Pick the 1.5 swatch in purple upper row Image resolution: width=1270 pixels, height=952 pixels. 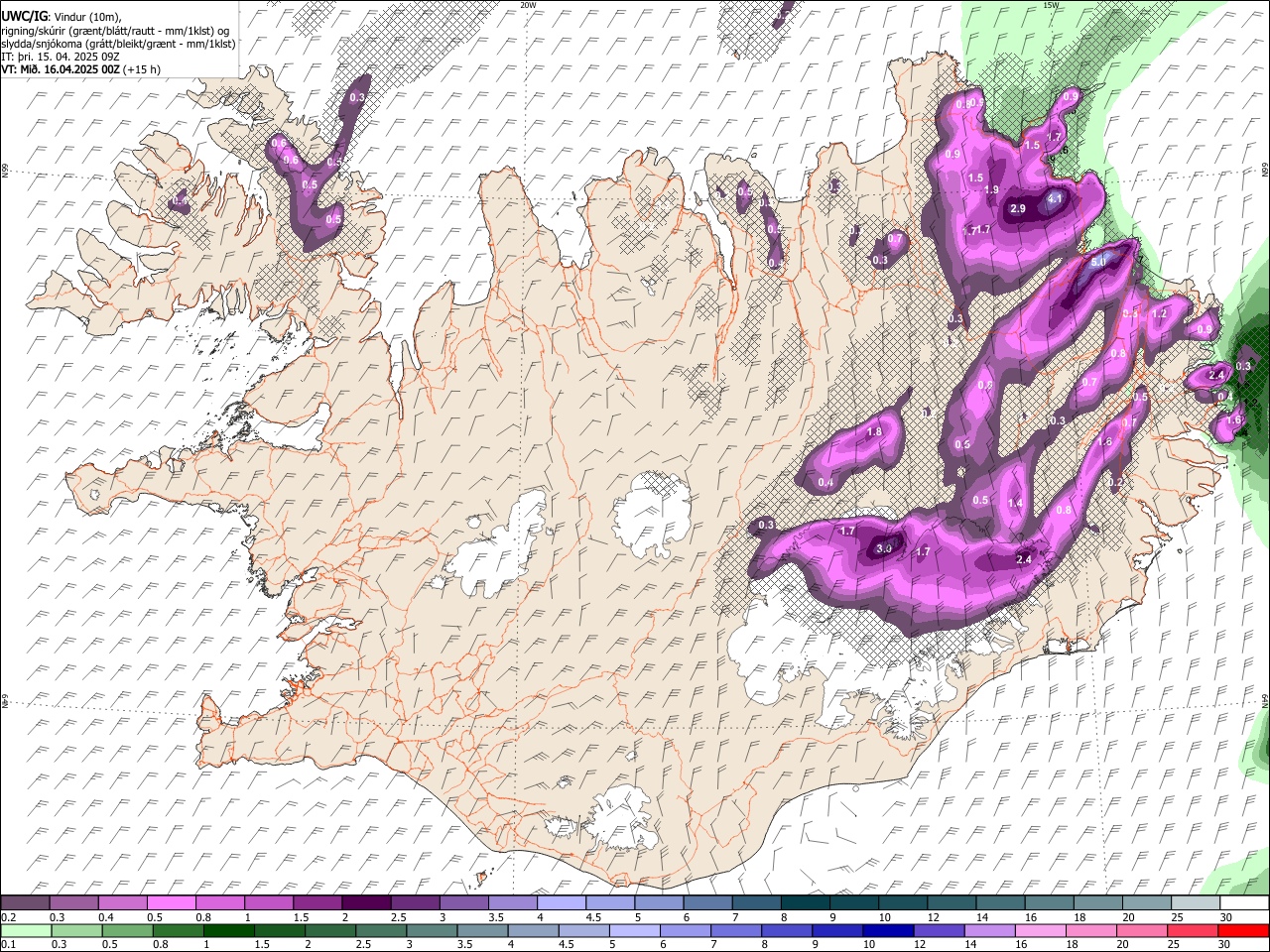click(x=317, y=903)
